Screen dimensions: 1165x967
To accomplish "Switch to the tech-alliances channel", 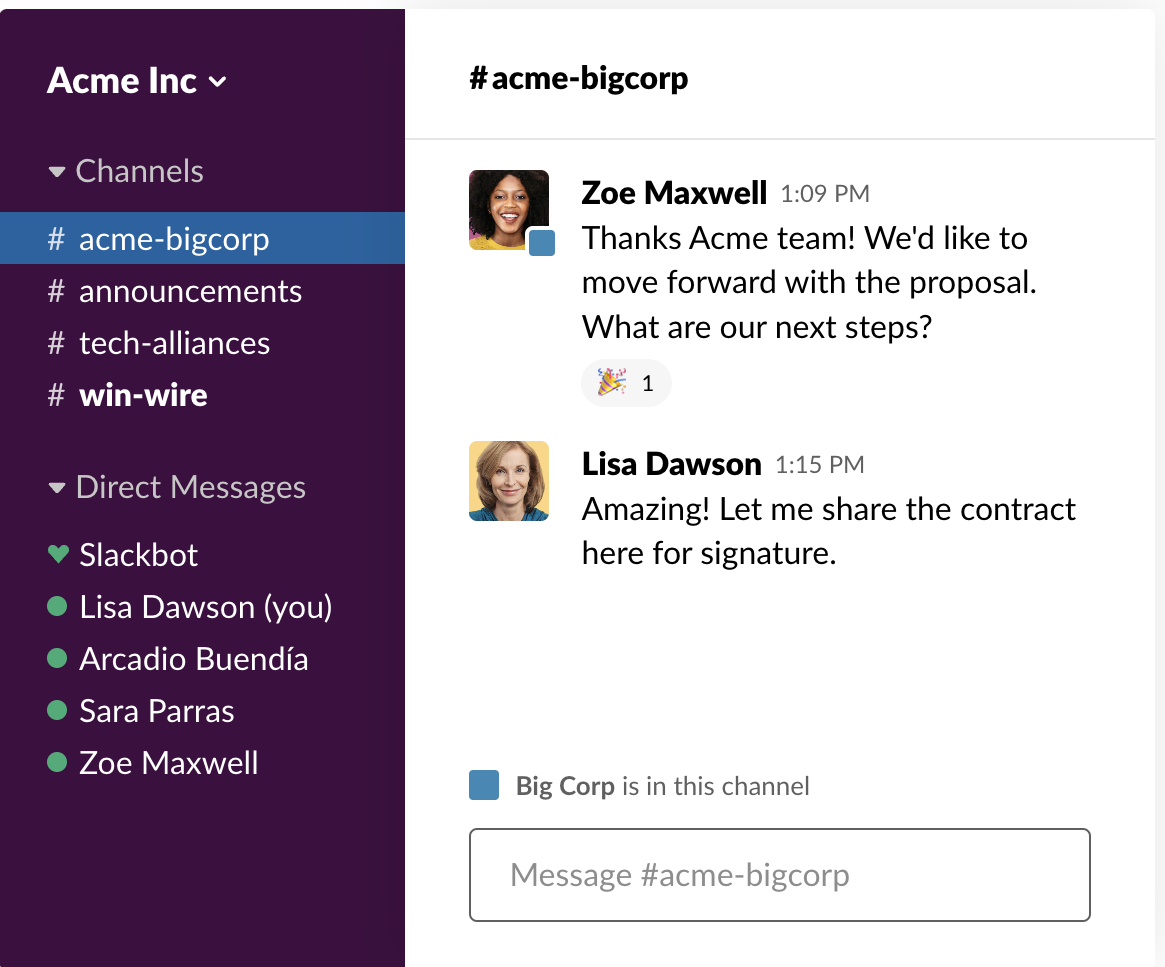I will coord(202,343).
